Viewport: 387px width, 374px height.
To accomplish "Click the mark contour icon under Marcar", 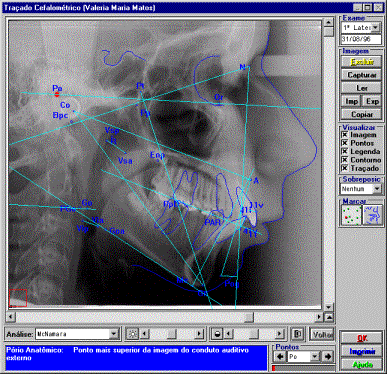I will pyautogui.click(x=372, y=215).
